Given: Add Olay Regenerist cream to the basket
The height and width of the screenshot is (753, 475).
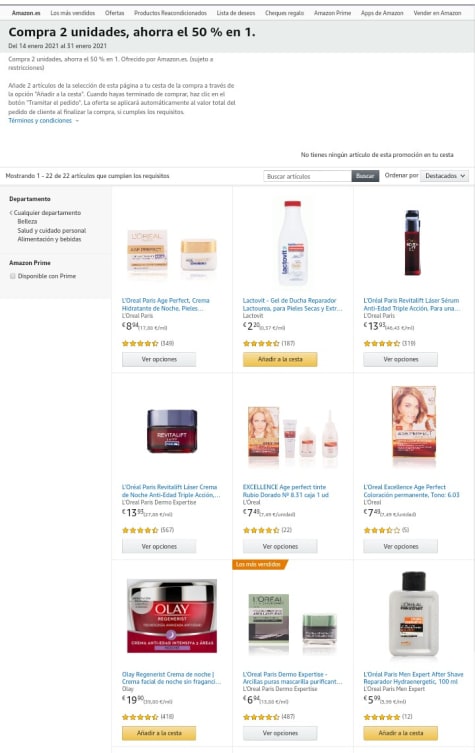Looking at the screenshot, I should 159,733.
